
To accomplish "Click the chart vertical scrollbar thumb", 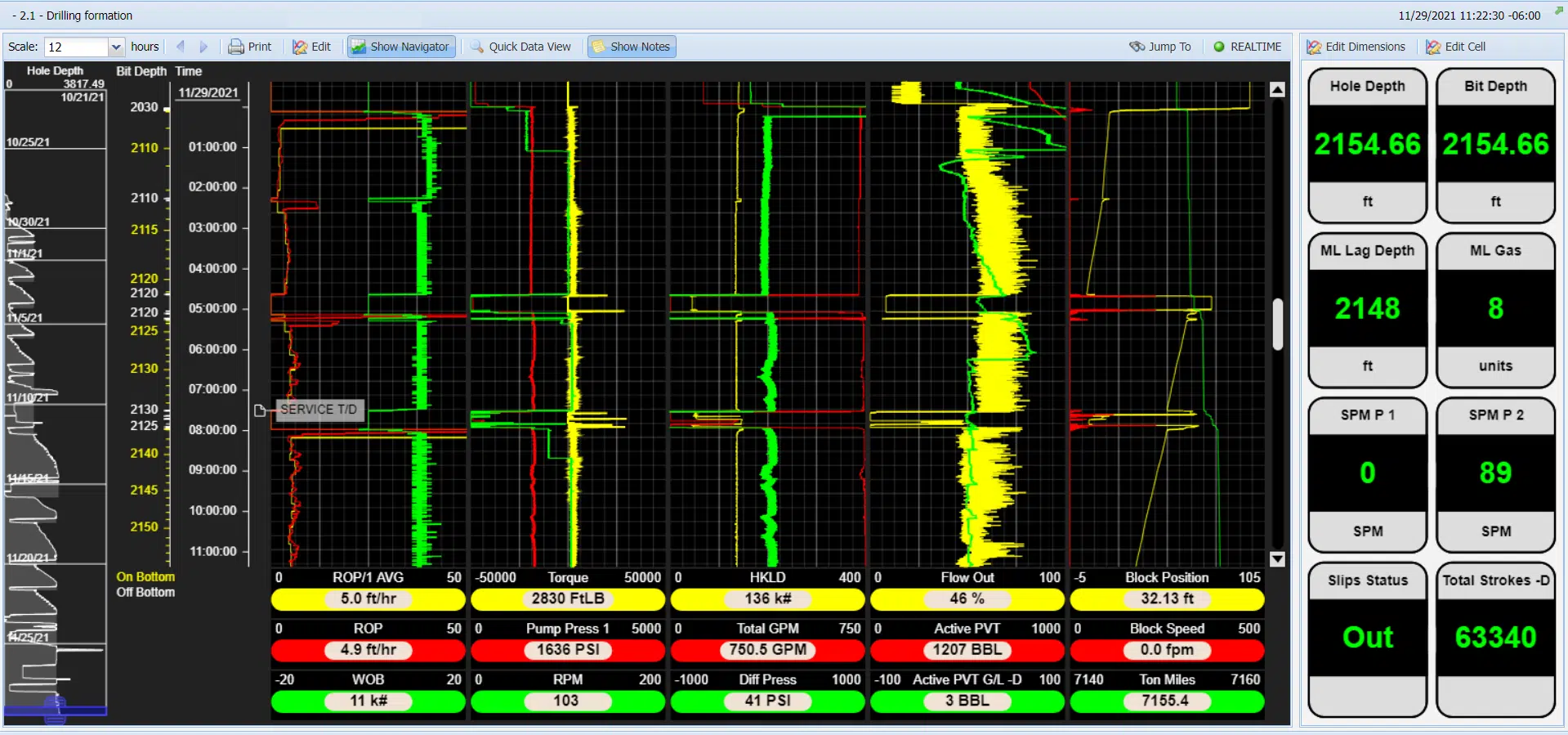I will [1278, 325].
